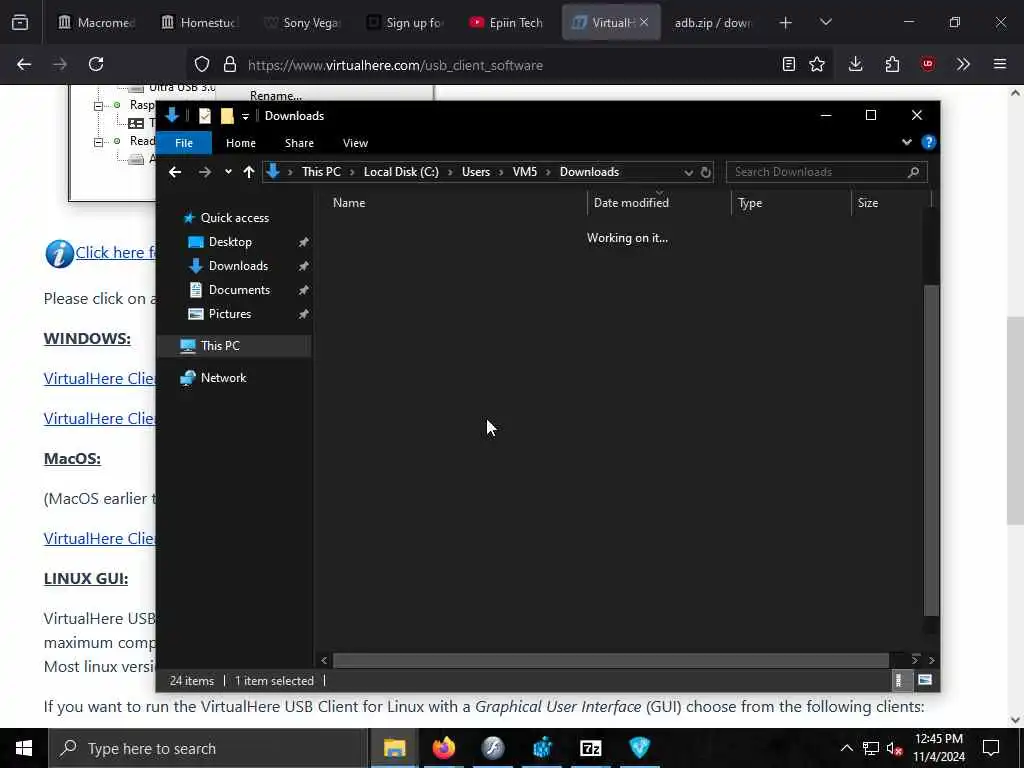List all tabs dropdown arrow
This screenshot has width=1024, height=768.
(x=825, y=22)
